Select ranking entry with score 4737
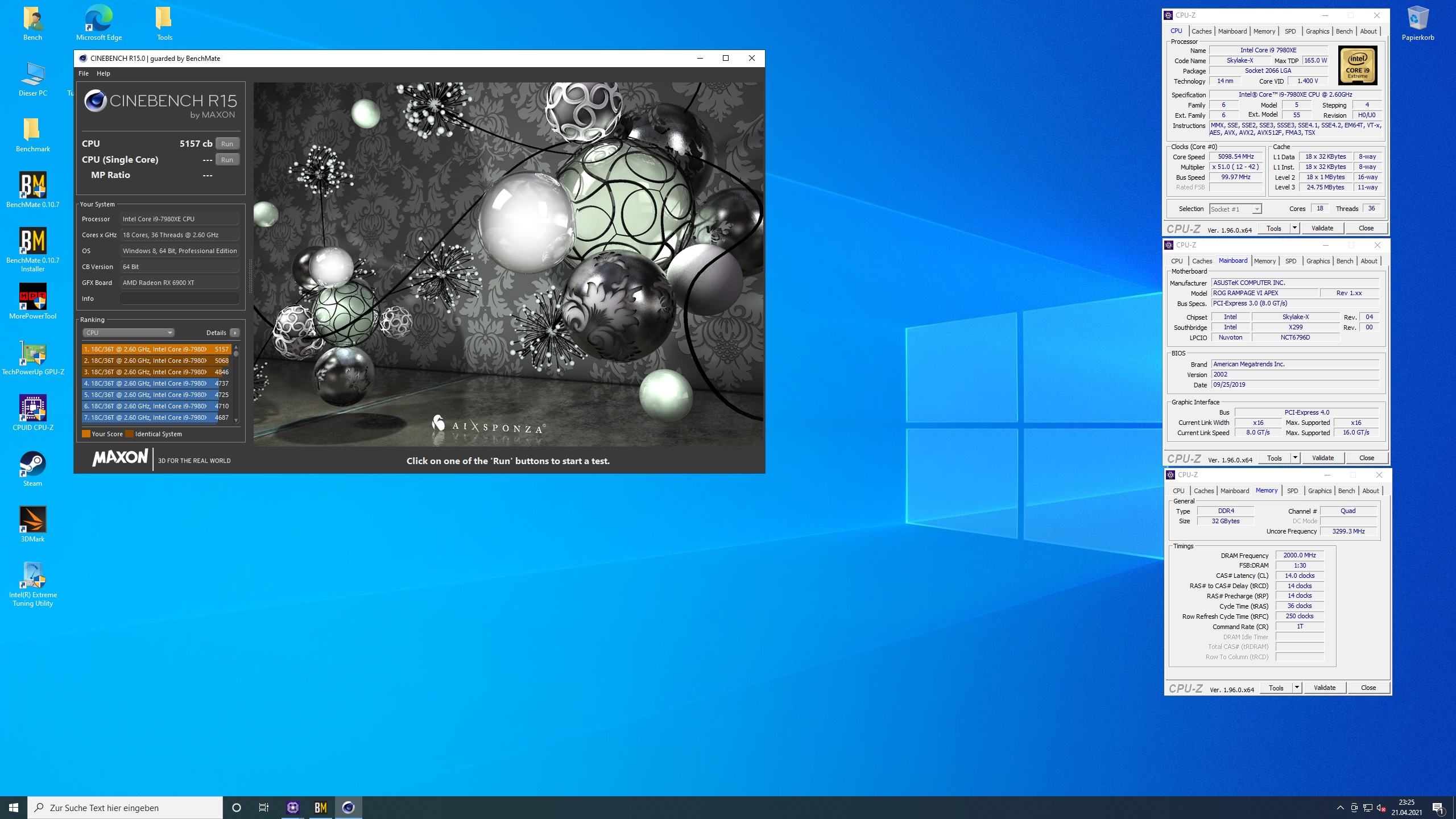Image resolution: width=1456 pixels, height=819 pixels. pyautogui.click(x=156, y=383)
